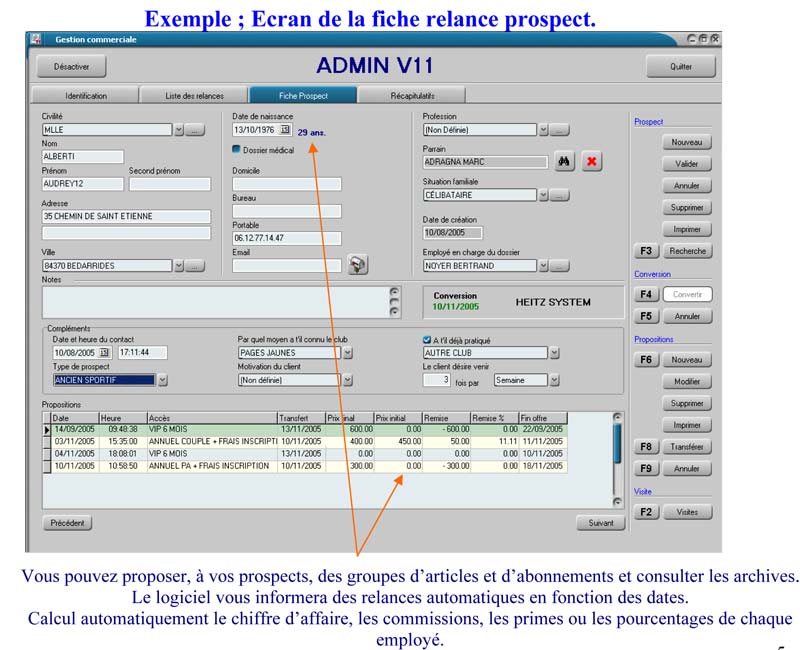This screenshot has width=800, height=650.
Task: Open the date of birth calendar picker
Action: tap(285, 130)
